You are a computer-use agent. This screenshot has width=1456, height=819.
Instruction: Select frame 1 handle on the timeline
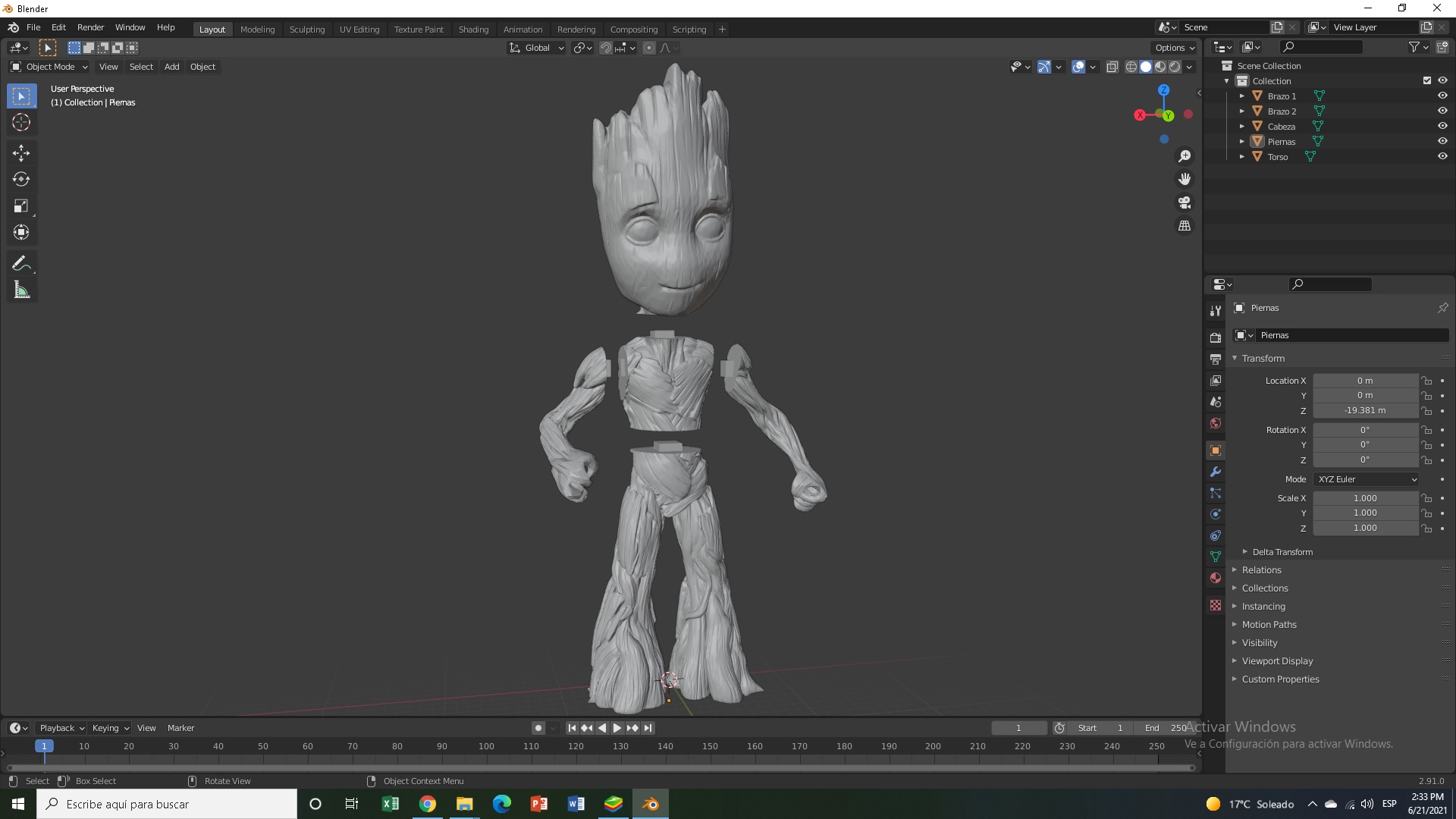click(x=44, y=746)
